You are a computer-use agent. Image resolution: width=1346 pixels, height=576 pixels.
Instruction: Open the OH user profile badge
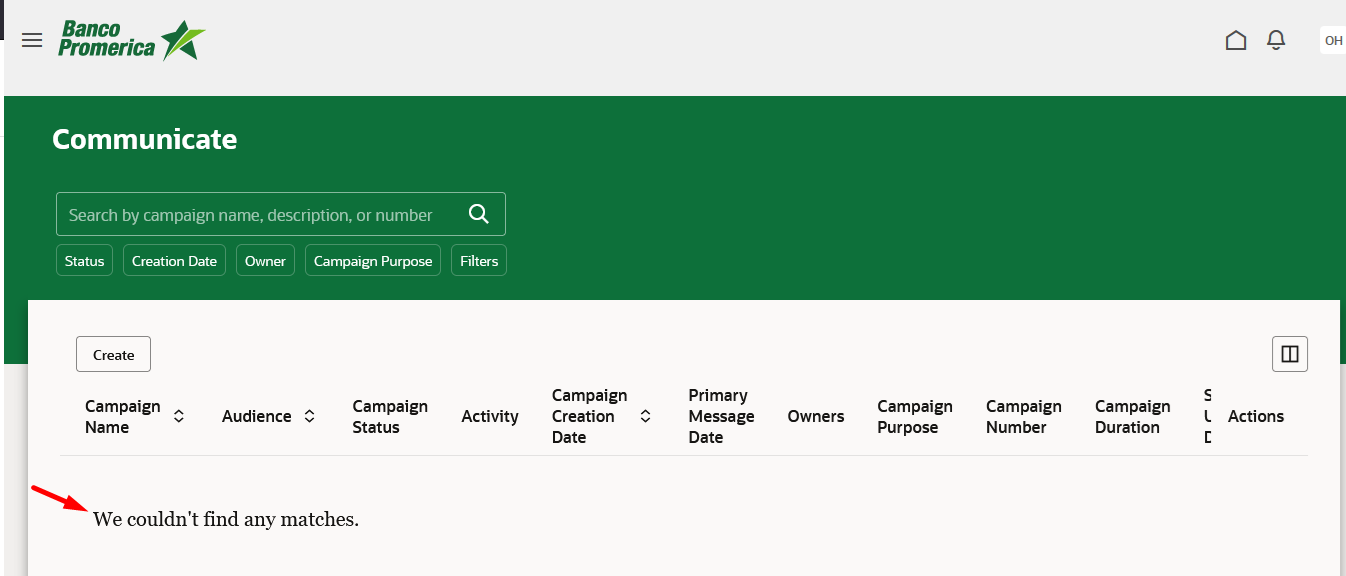[x=1333, y=40]
